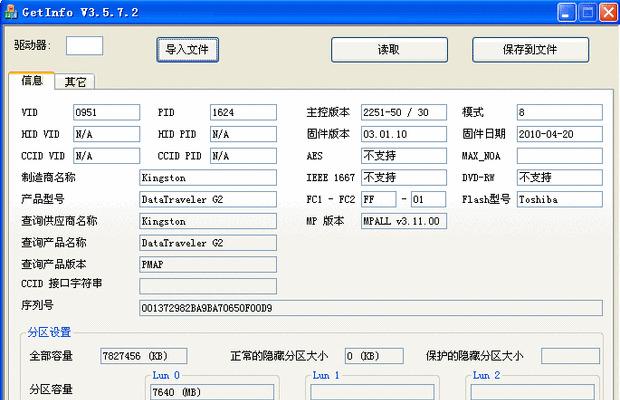The height and width of the screenshot is (400, 620).
Task: Click the CCID PID field
Action: click(x=244, y=156)
